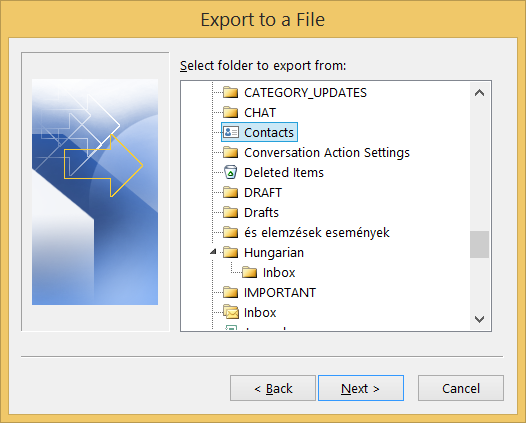
Task: Click the IMPORTANT folder icon
Action: pyautogui.click(x=231, y=292)
